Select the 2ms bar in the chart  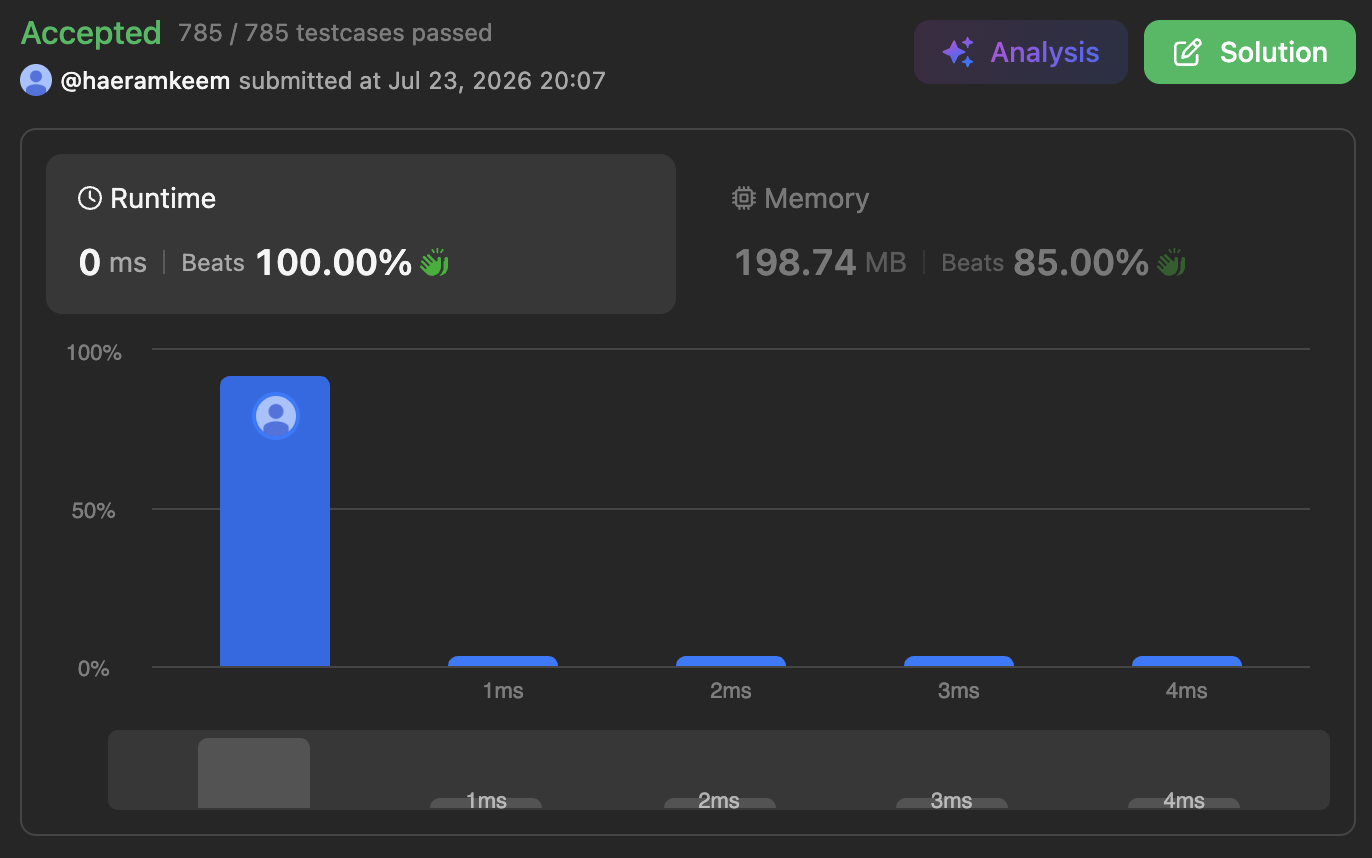731,661
